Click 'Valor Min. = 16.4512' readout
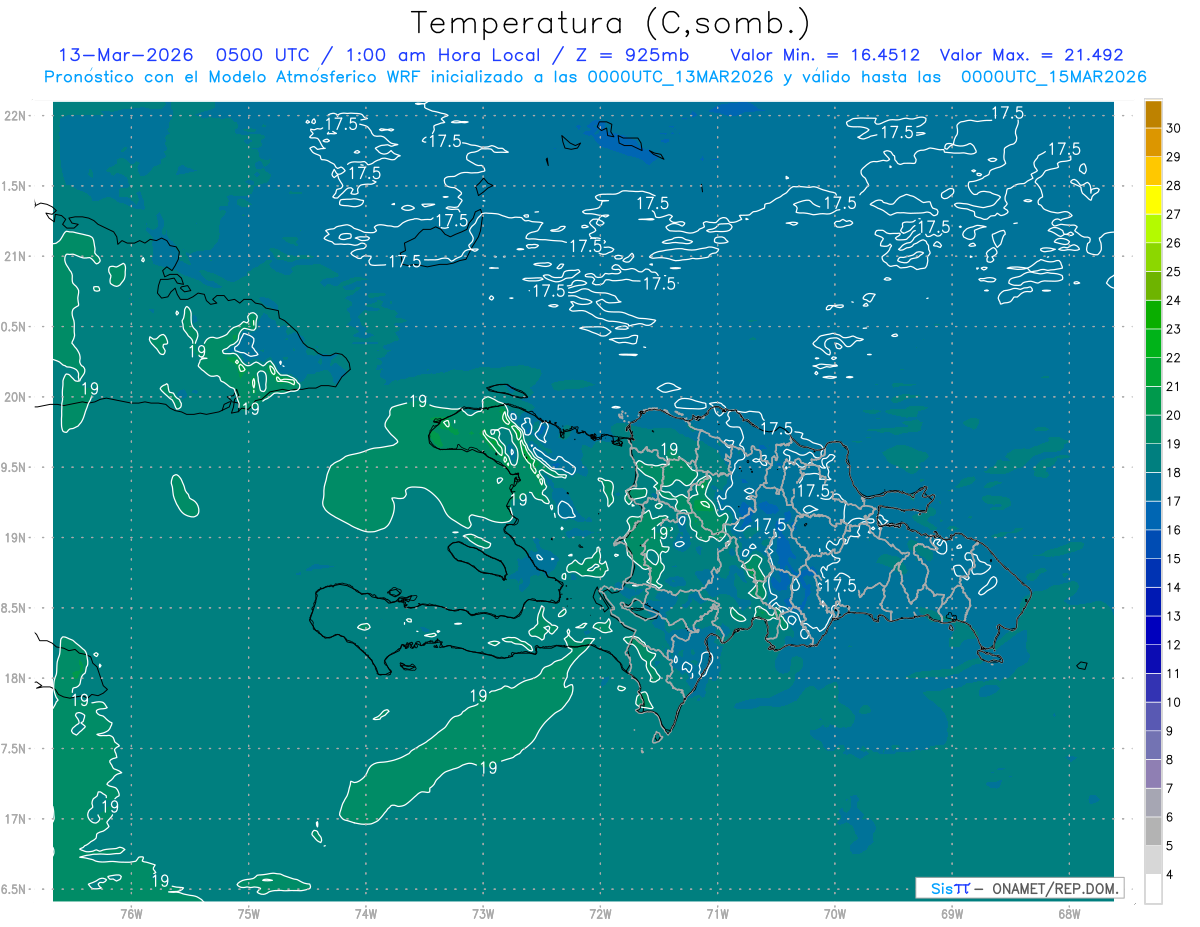The height and width of the screenshot is (927, 1200). tap(825, 55)
